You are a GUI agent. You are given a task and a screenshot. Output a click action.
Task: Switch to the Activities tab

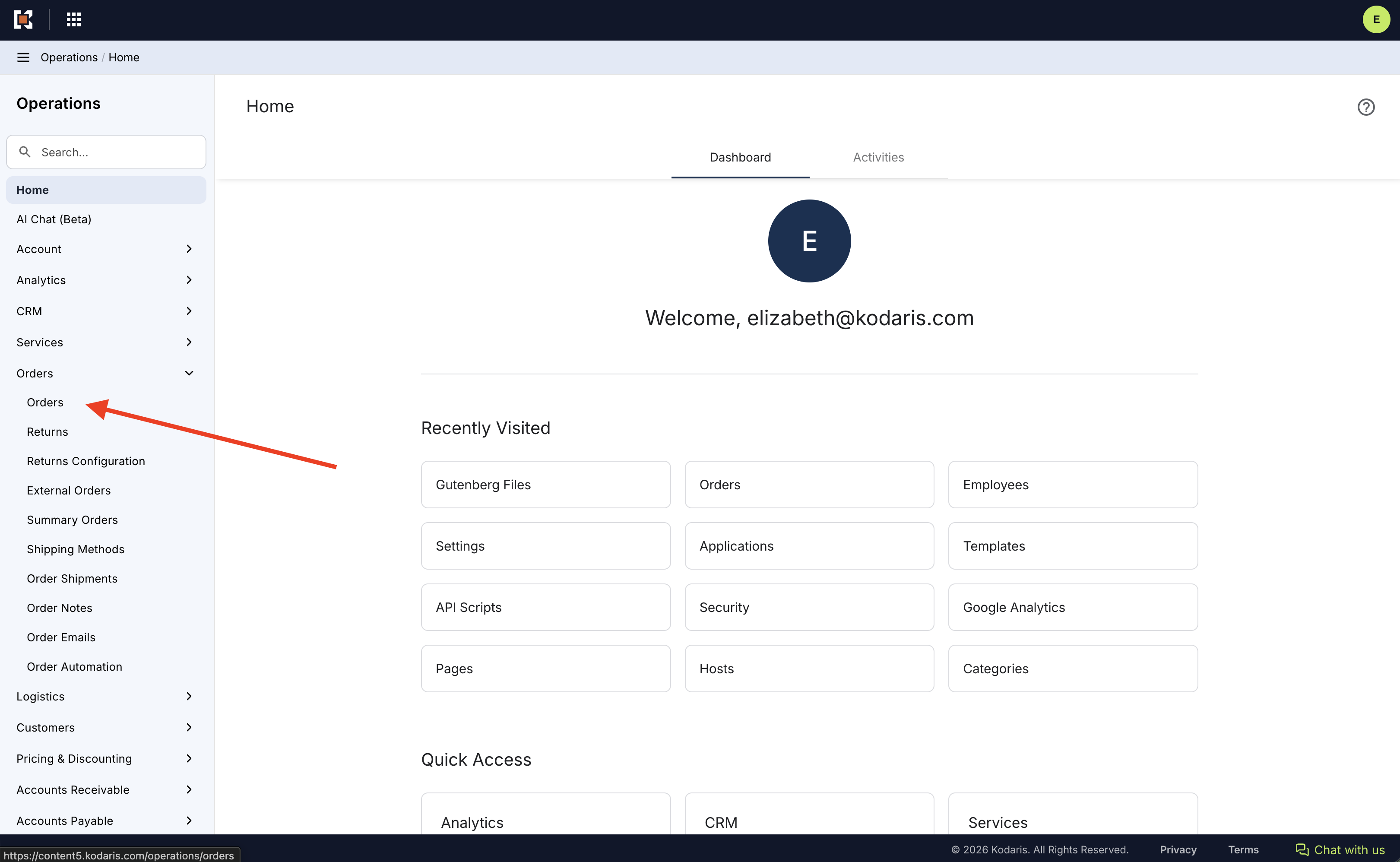coord(878,157)
